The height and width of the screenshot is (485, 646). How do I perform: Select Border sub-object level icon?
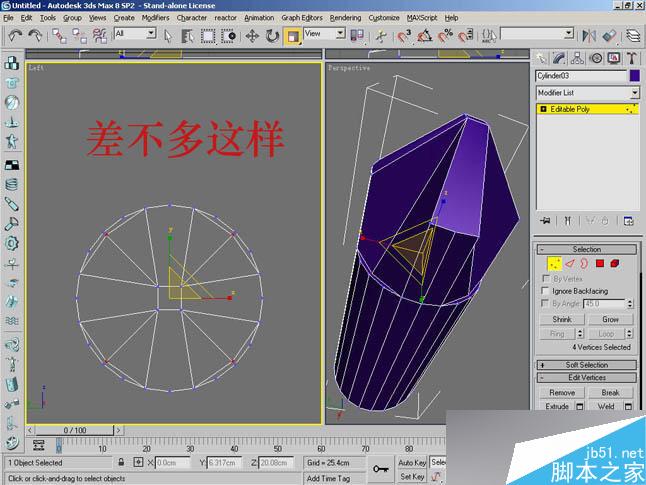coord(584,263)
